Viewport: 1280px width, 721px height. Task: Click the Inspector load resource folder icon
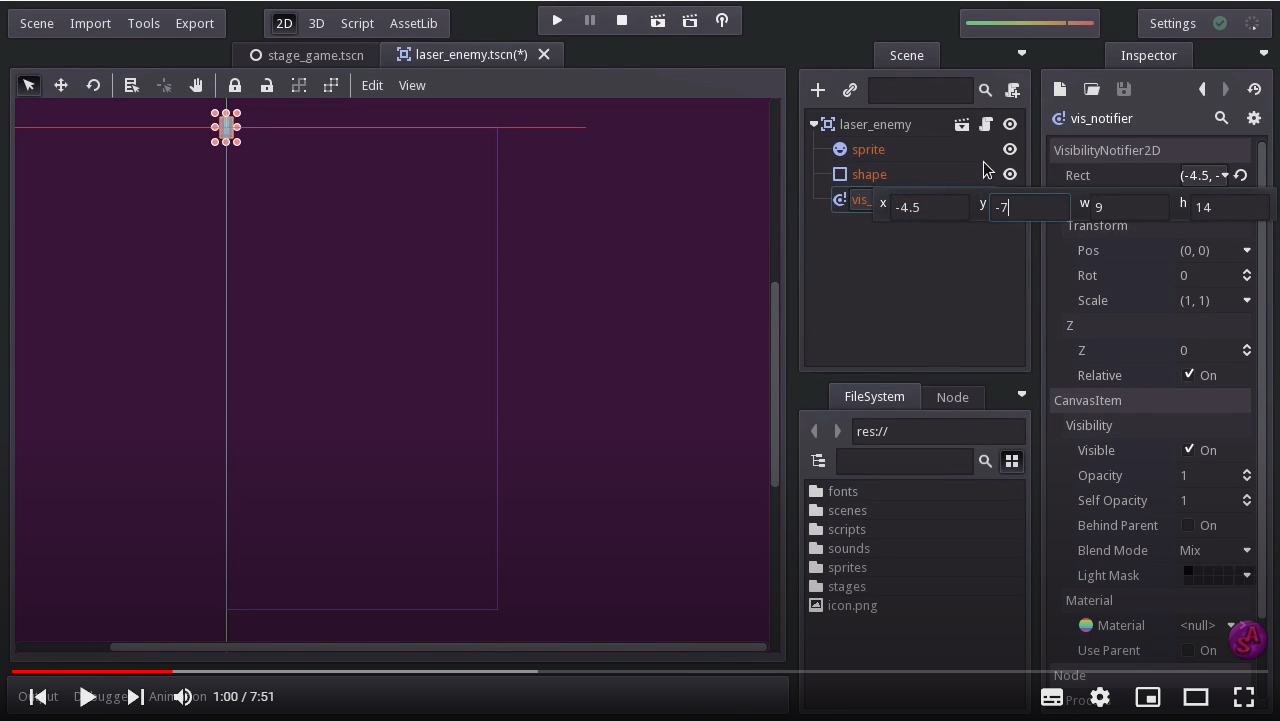coord(1092,89)
